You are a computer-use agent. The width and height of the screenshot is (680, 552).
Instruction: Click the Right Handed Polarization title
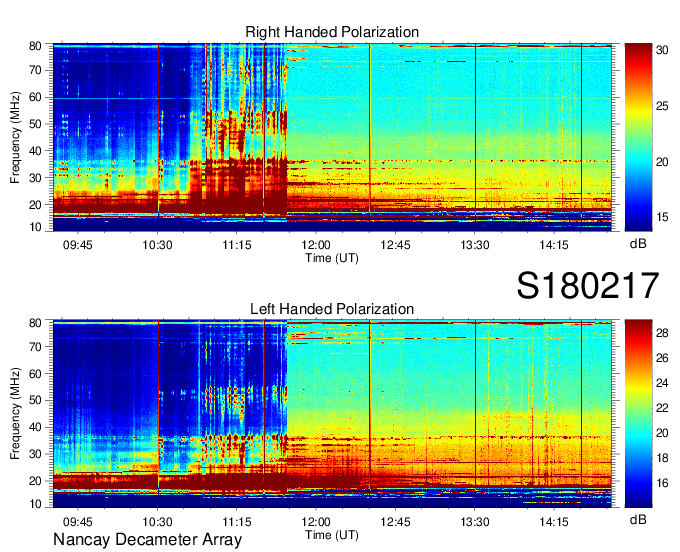(x=332, y=32)
